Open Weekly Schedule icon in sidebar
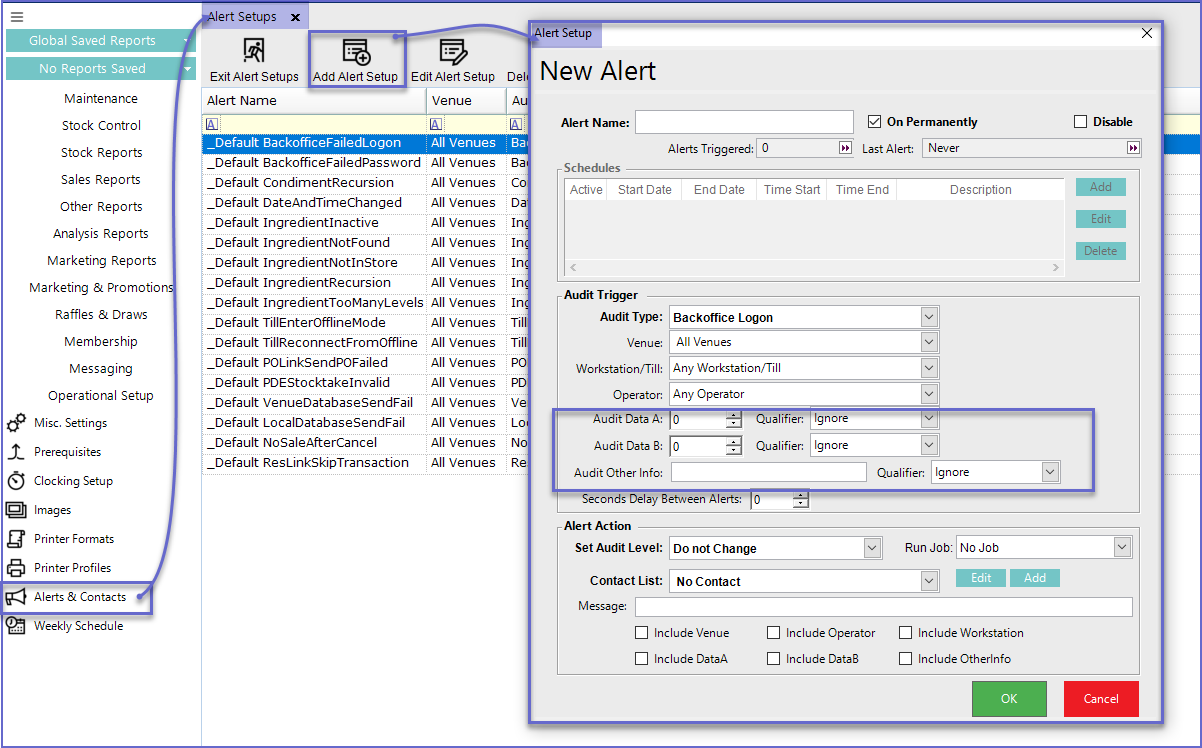Screen dimensions: 1202x748 pos(16,626)
